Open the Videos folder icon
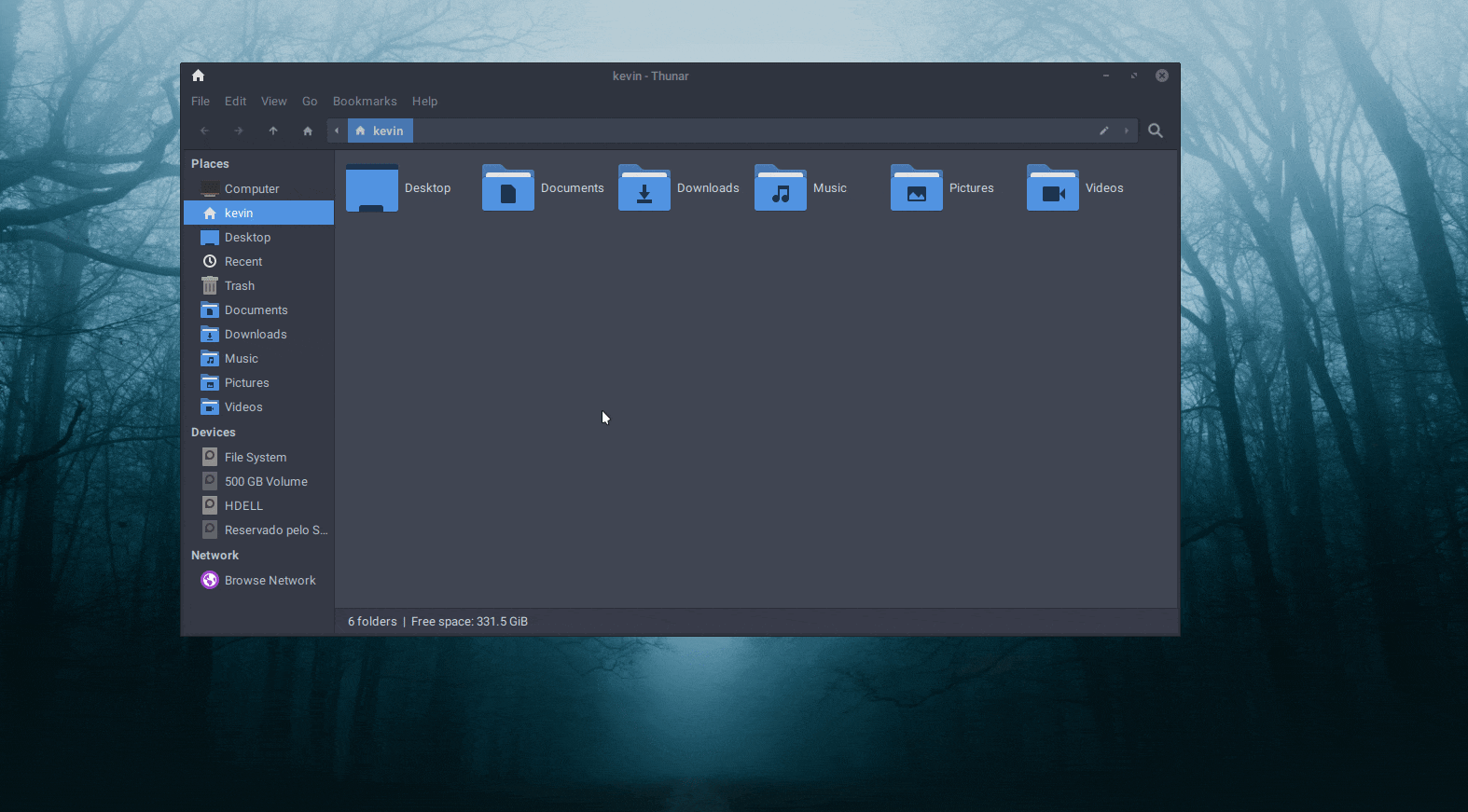The image size is (1468, 812). point(1053,188)
